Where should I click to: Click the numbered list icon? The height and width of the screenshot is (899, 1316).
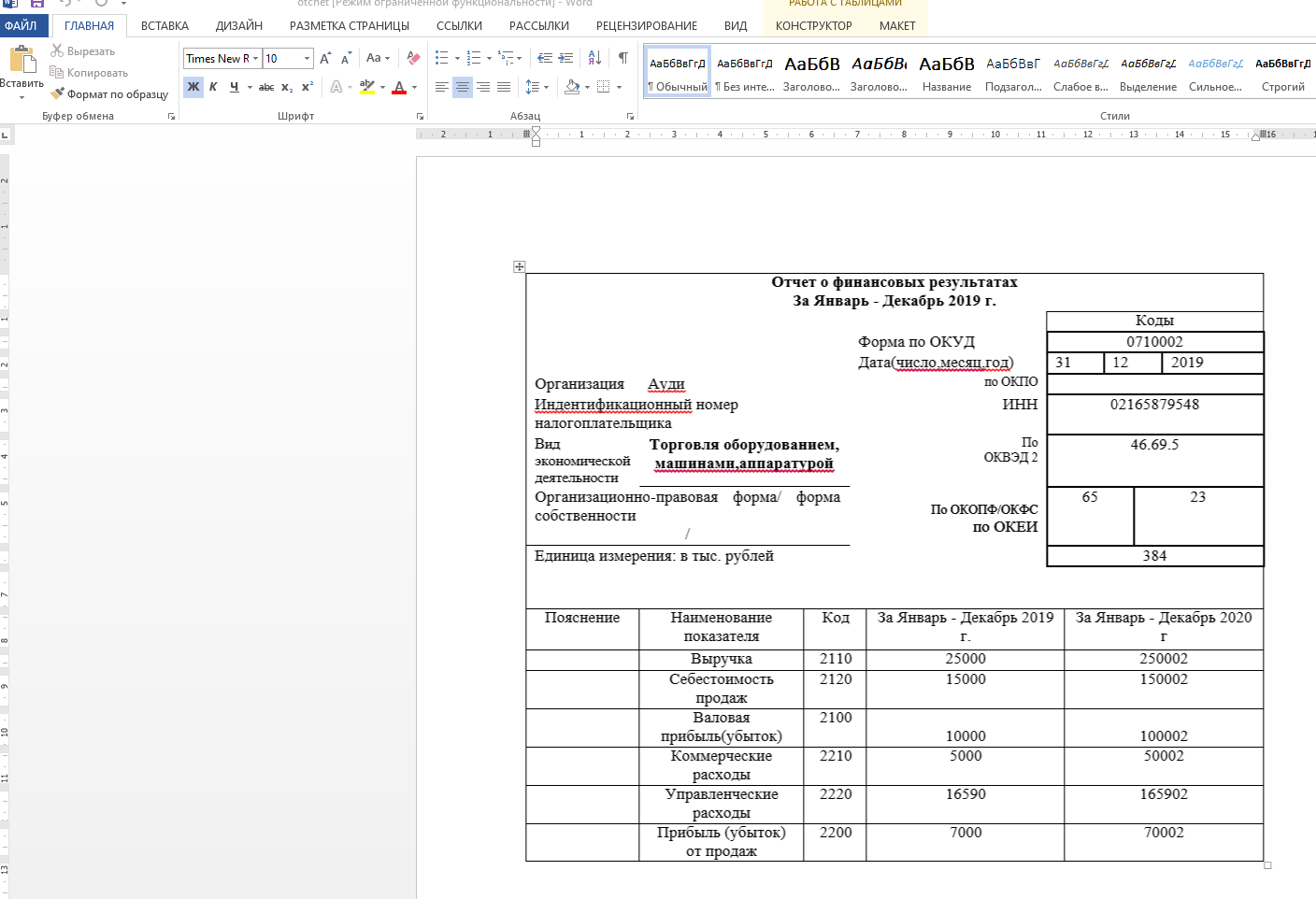pyautogui.click(x=474, y=58)
